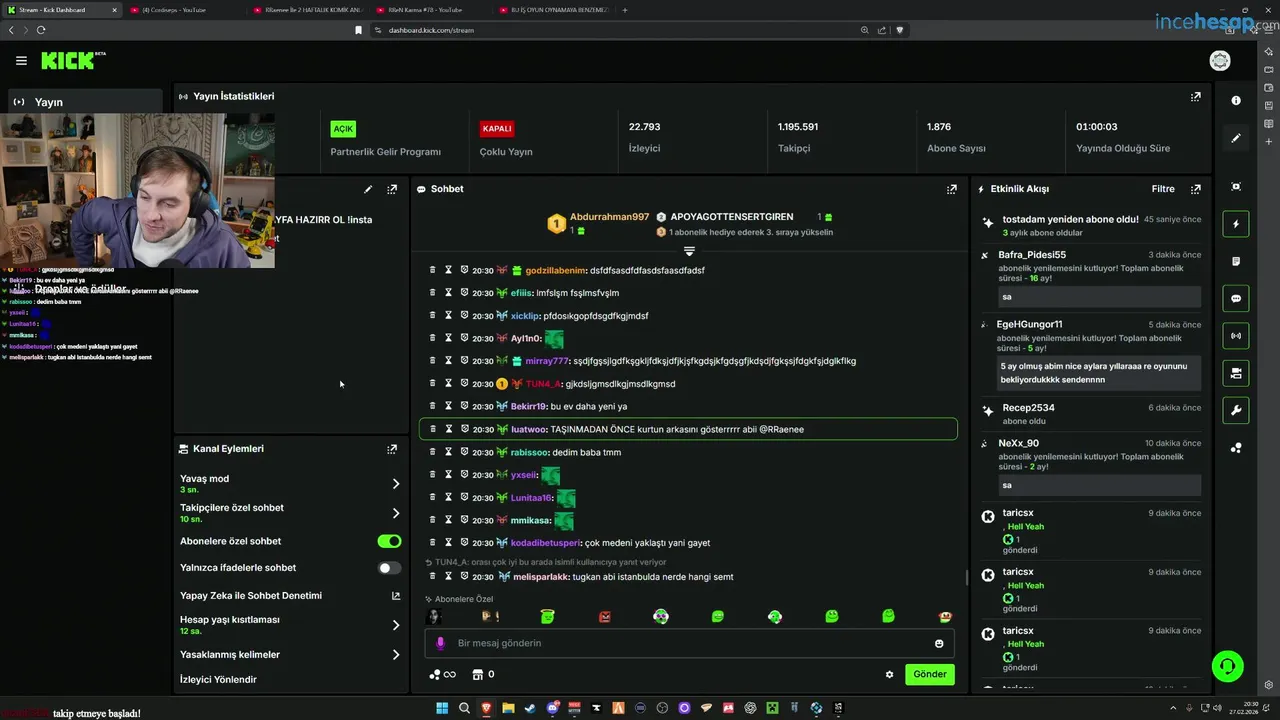Click the notes page icon in the right sidebar
The height and width of the screenshot is (720, 1280).
(1236, 261)
